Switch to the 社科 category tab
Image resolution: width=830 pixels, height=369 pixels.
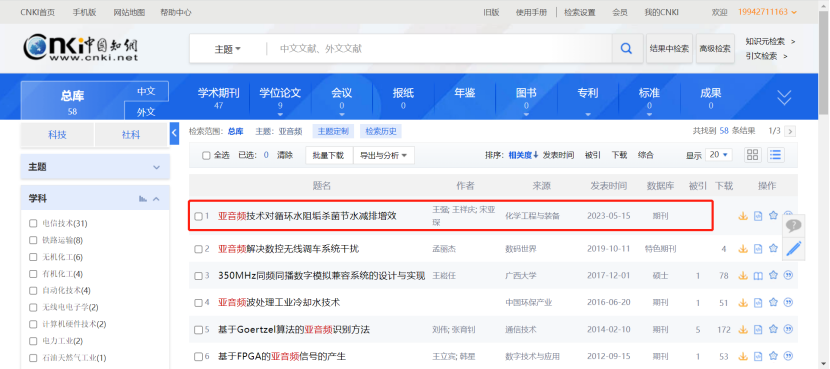click(131, 135)
